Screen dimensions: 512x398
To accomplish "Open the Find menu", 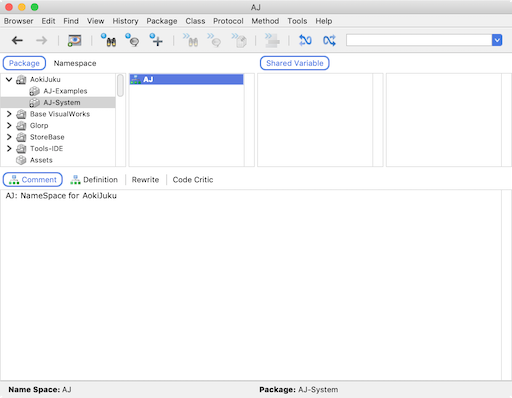I will [71, 21].
